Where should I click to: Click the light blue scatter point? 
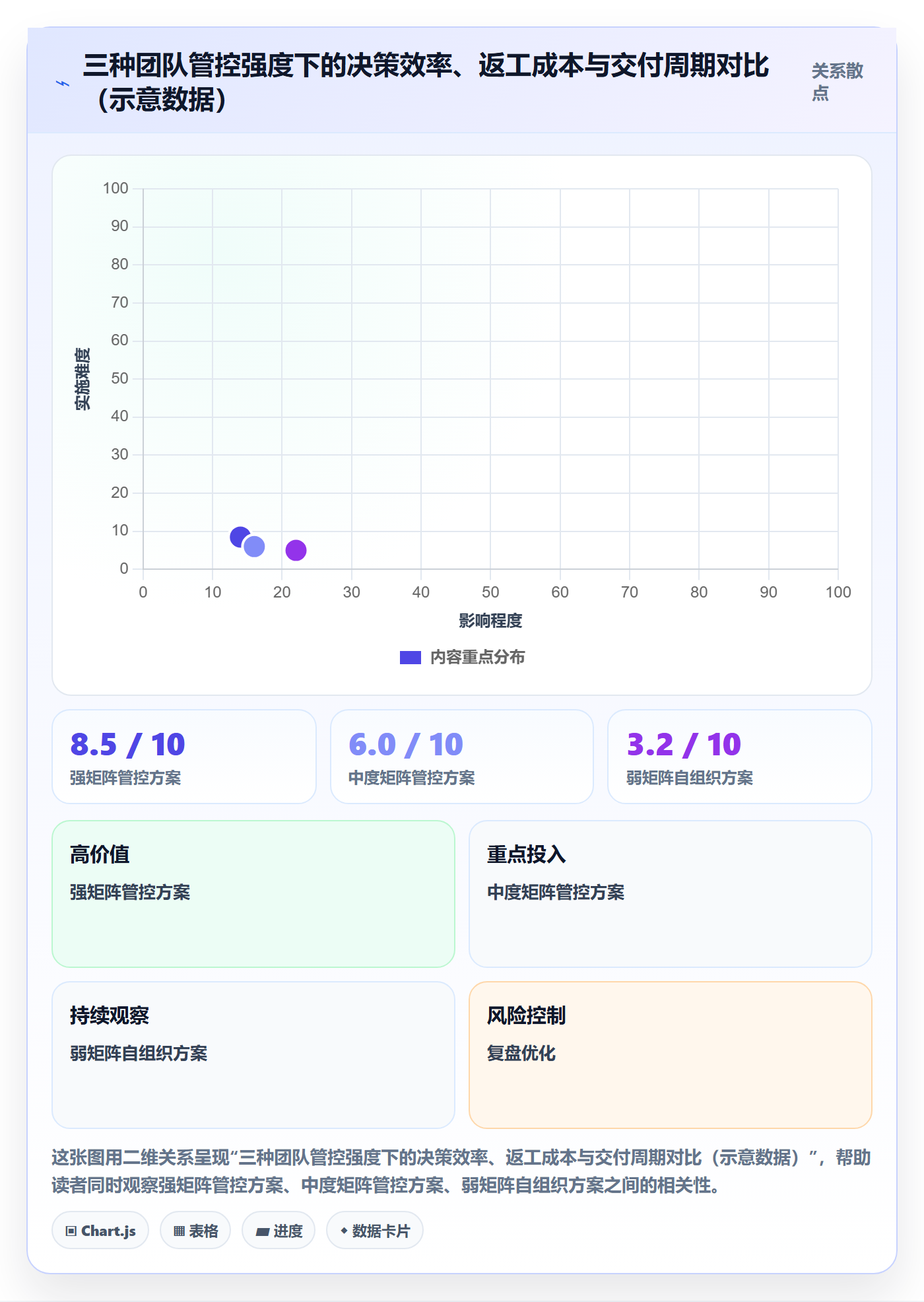pyautogui.click(x=254, y=546)
